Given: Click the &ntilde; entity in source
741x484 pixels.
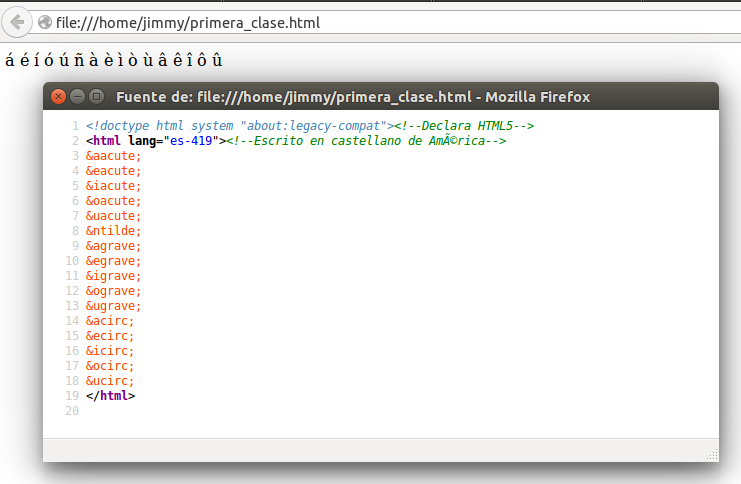Looking at the screenshot, I should click(114, 231).
